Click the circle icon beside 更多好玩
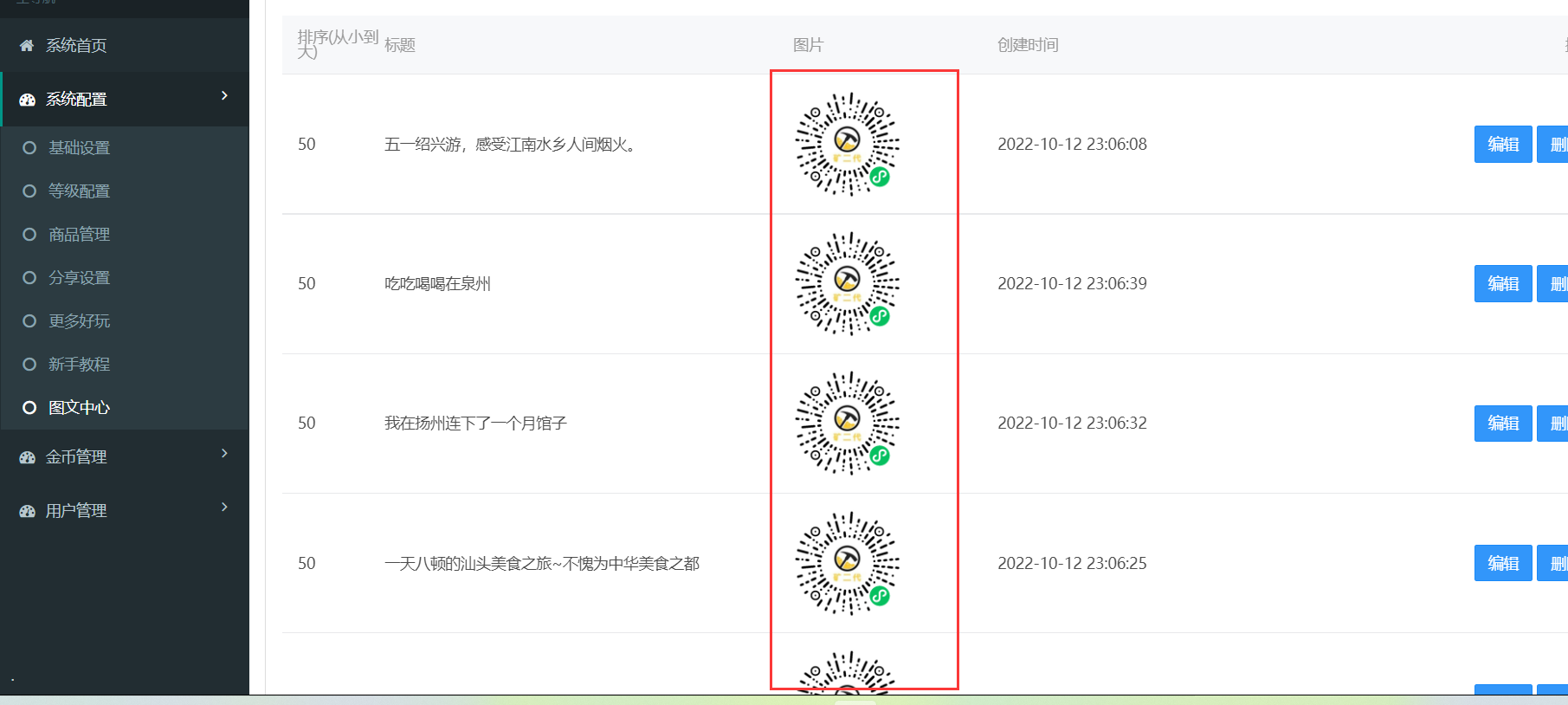 [x=29, y=321]
